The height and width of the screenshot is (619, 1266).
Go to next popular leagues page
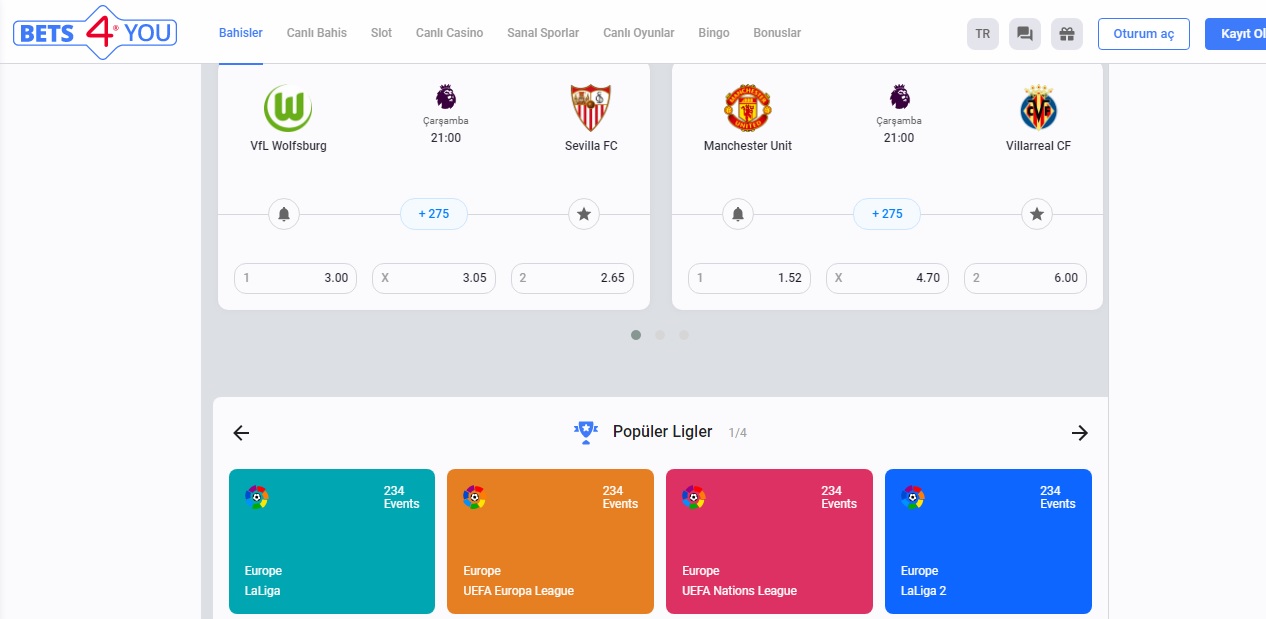point(1079,433)
